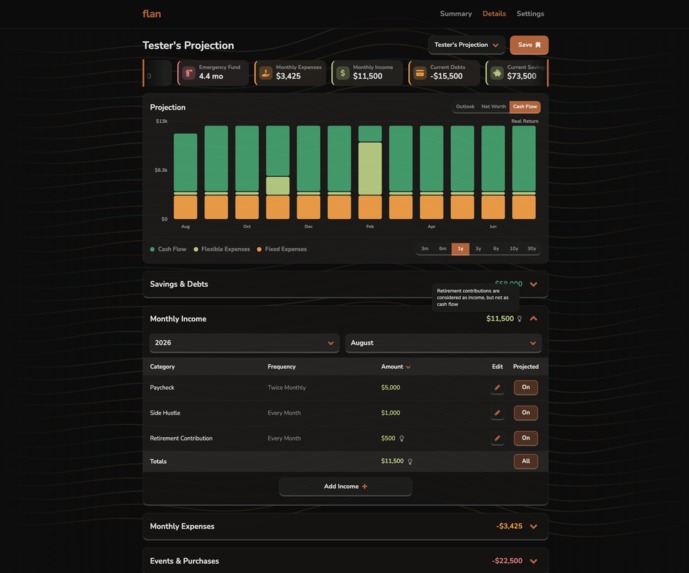Toggle Retirement Contribution projected On switch
Screen dimensions: 689x573
(526, 438)
